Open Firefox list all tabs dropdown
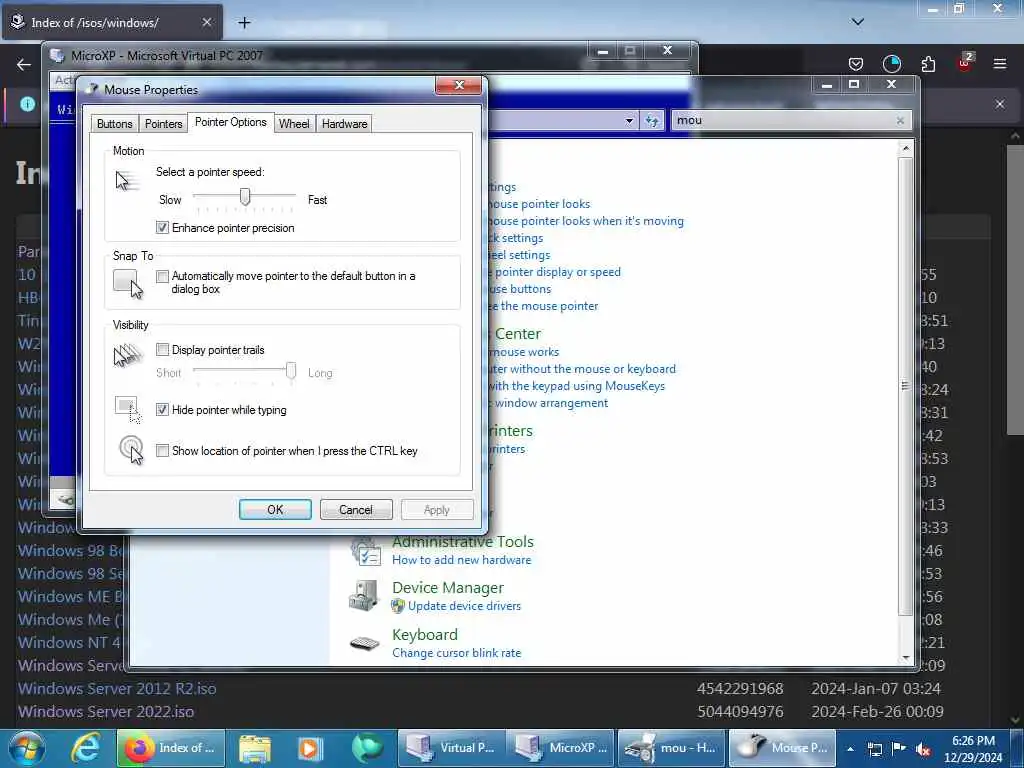Image resolution: width=1024 pixels, height=768 pixels. point(857,22)
